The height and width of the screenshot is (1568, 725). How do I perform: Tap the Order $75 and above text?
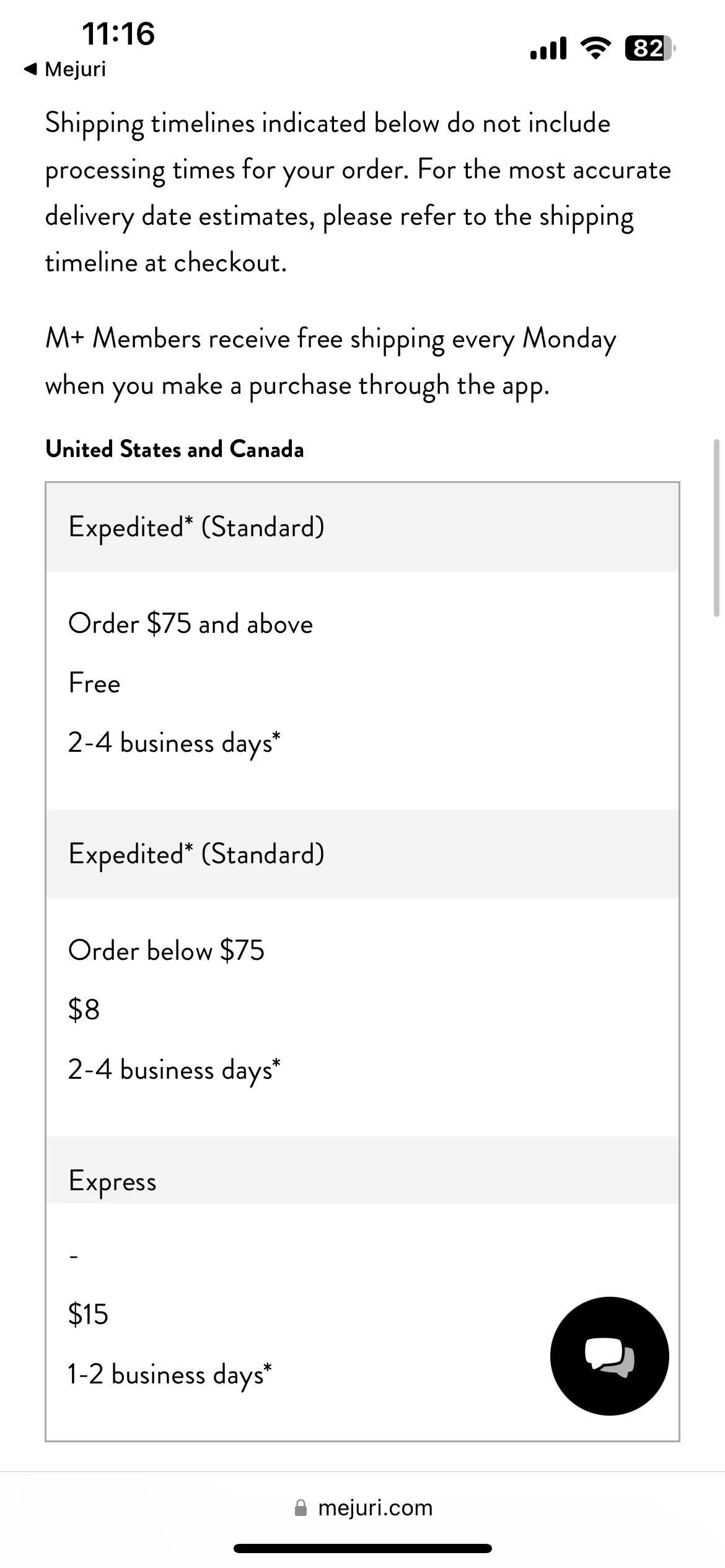pyautogui.click(x=191, y=624)
